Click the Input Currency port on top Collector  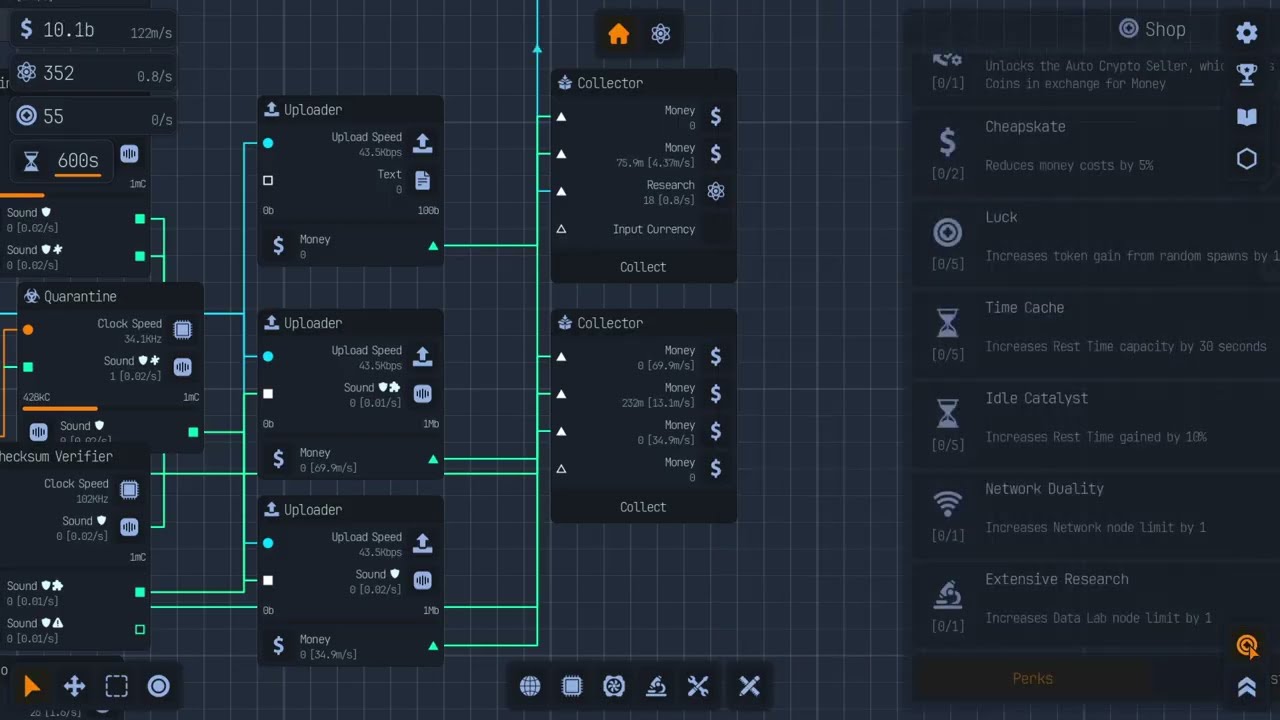point(561,229)
